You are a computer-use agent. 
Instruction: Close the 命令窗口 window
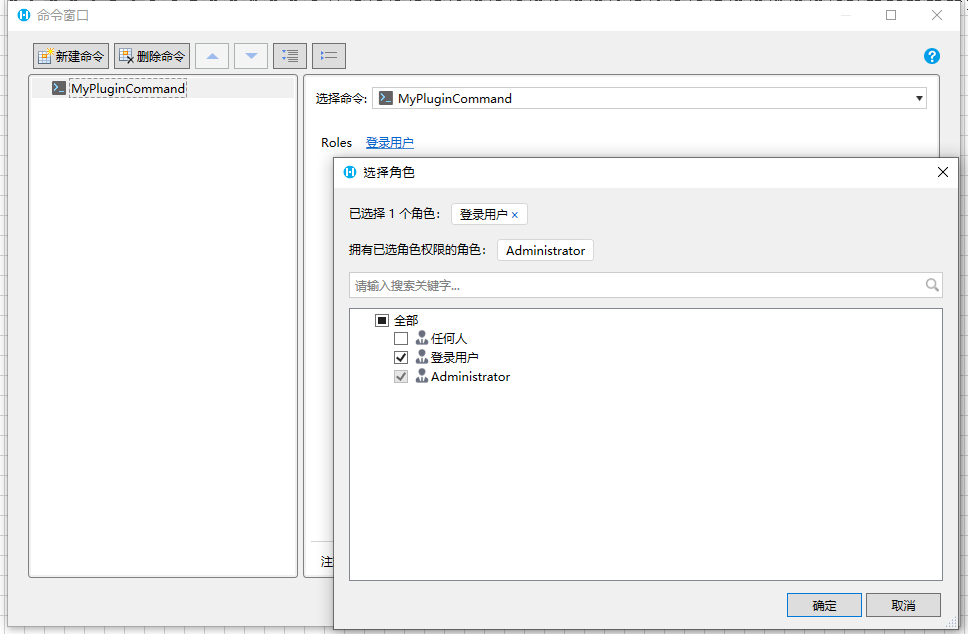click(937, 15)
